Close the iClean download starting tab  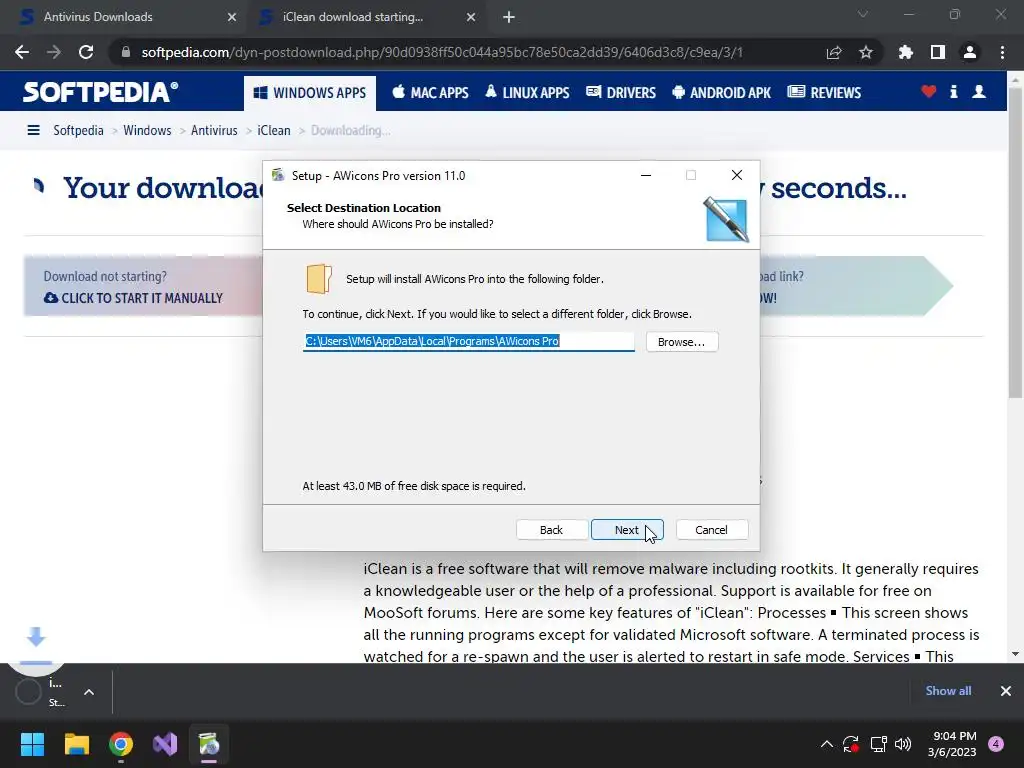coord(471,17)
